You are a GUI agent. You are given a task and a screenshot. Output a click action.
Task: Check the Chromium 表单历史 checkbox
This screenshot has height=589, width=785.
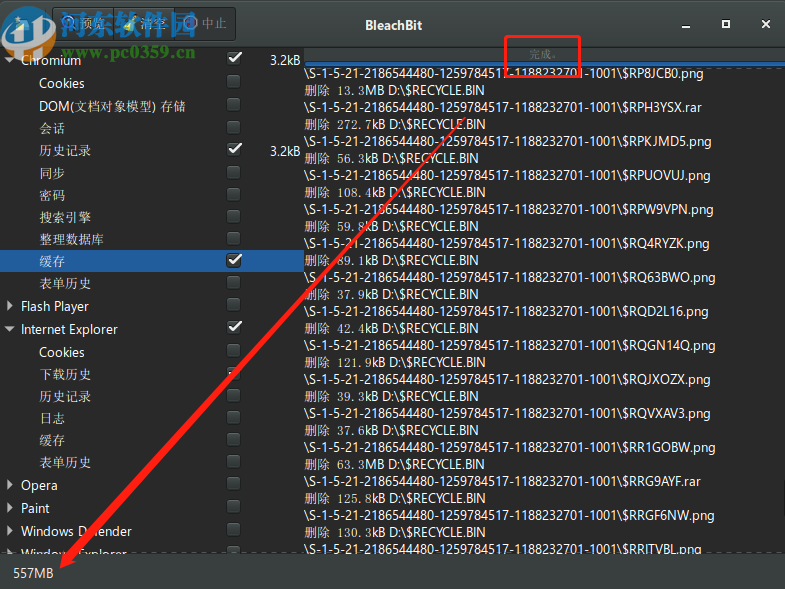pyautogui.click(x=233, y=282)
